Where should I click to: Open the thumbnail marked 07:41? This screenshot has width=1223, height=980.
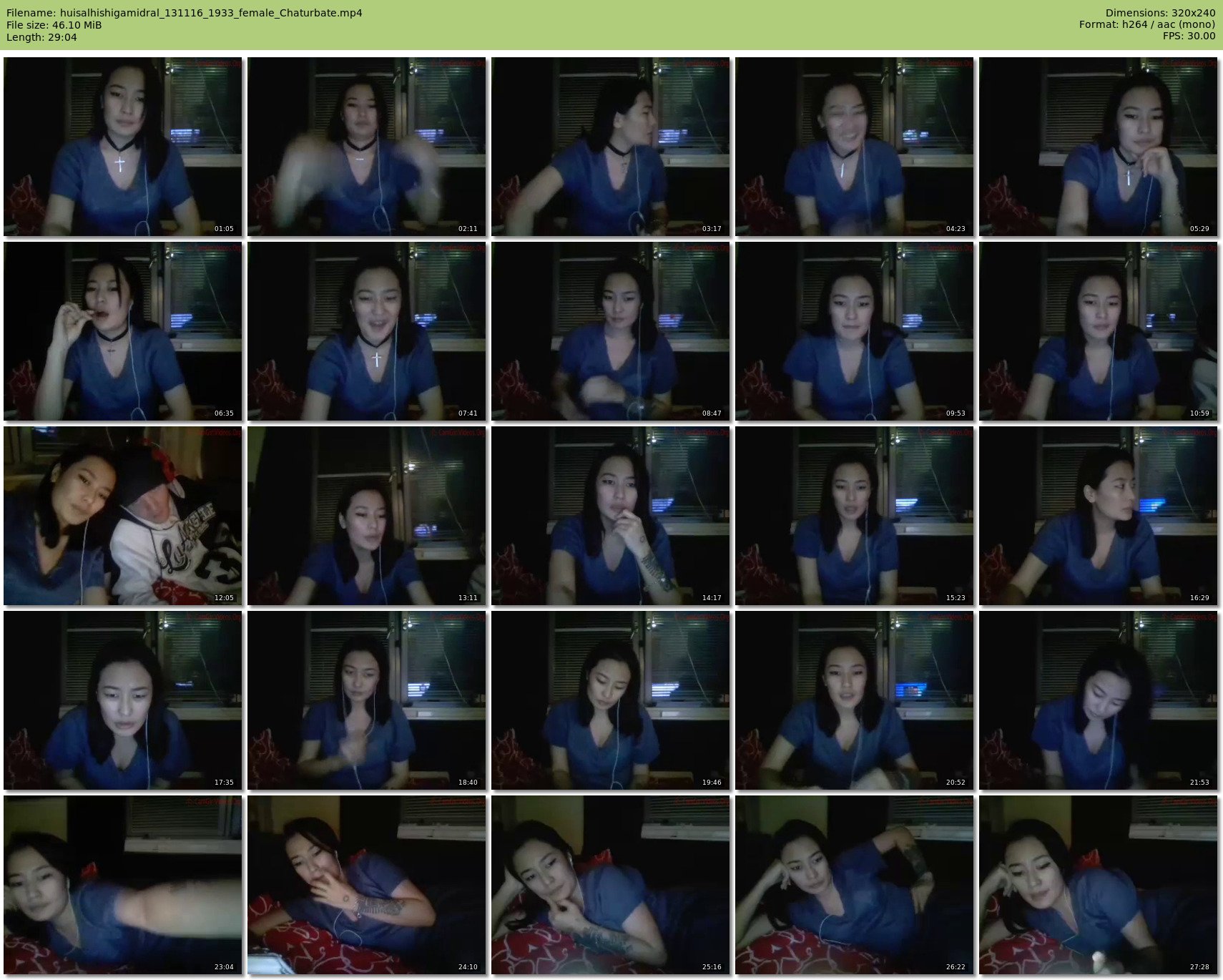367,331
